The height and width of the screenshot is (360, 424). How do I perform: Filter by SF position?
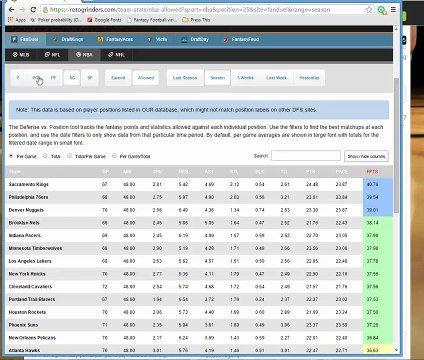point(90,78)
